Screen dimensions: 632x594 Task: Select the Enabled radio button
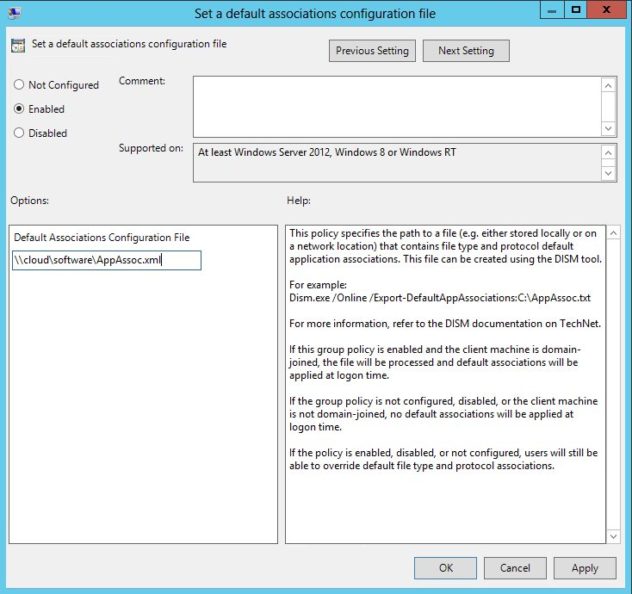pyautogui.click(x=19, y=109)
